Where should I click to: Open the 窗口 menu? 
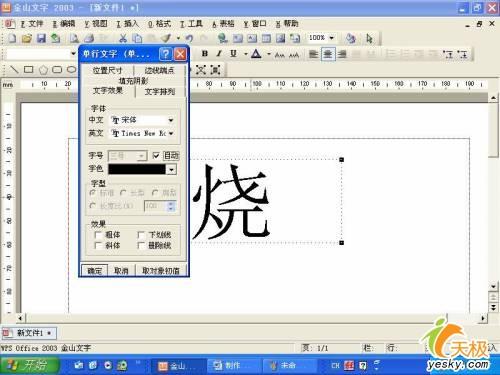[x=255, y=24]
